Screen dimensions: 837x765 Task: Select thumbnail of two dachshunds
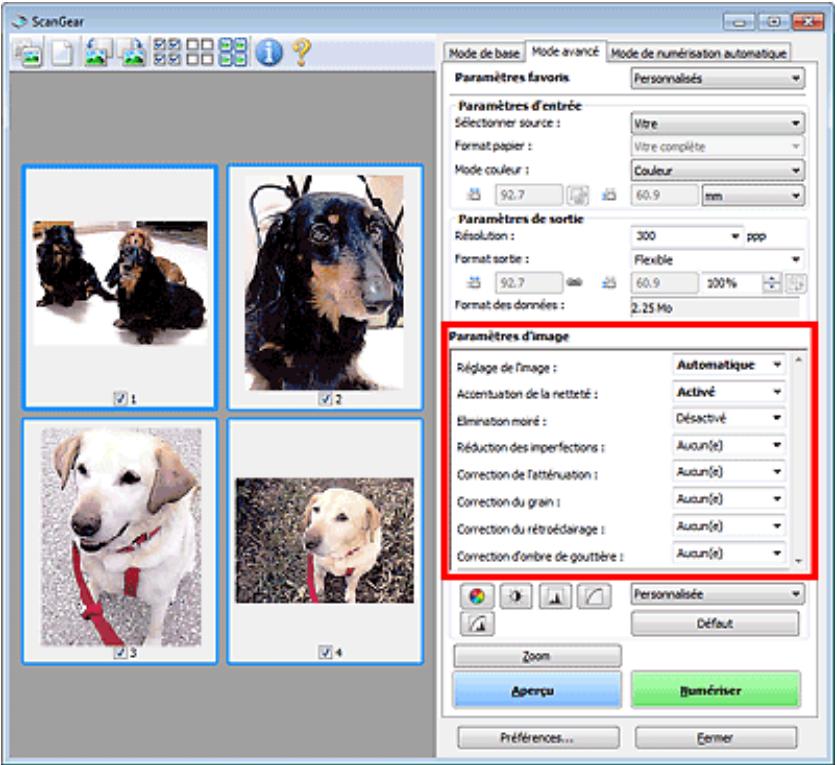[x=120, y=287]
